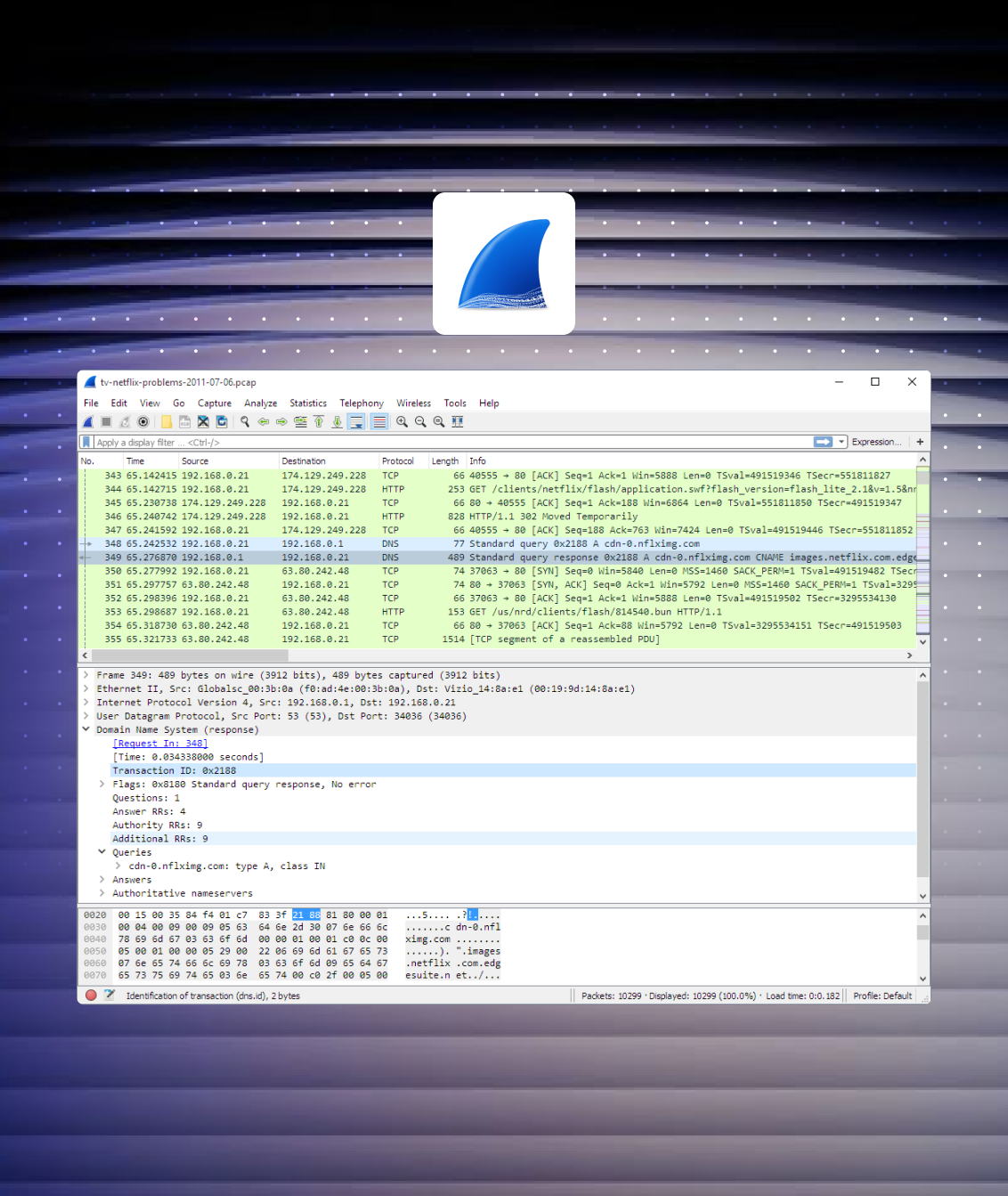Click hex row 0050 in bytes pane
The image size is (1008, 1196).
(x=292, y=951)
